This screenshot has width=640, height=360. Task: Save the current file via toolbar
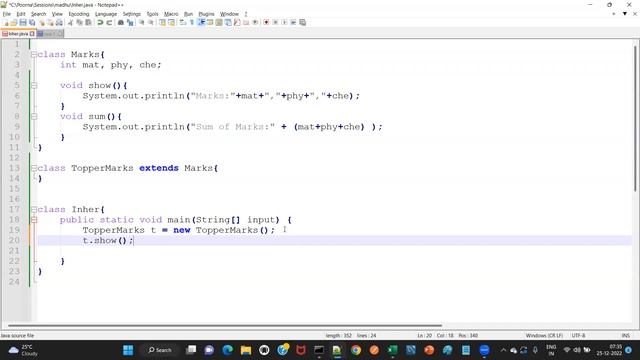pos(23,23)
